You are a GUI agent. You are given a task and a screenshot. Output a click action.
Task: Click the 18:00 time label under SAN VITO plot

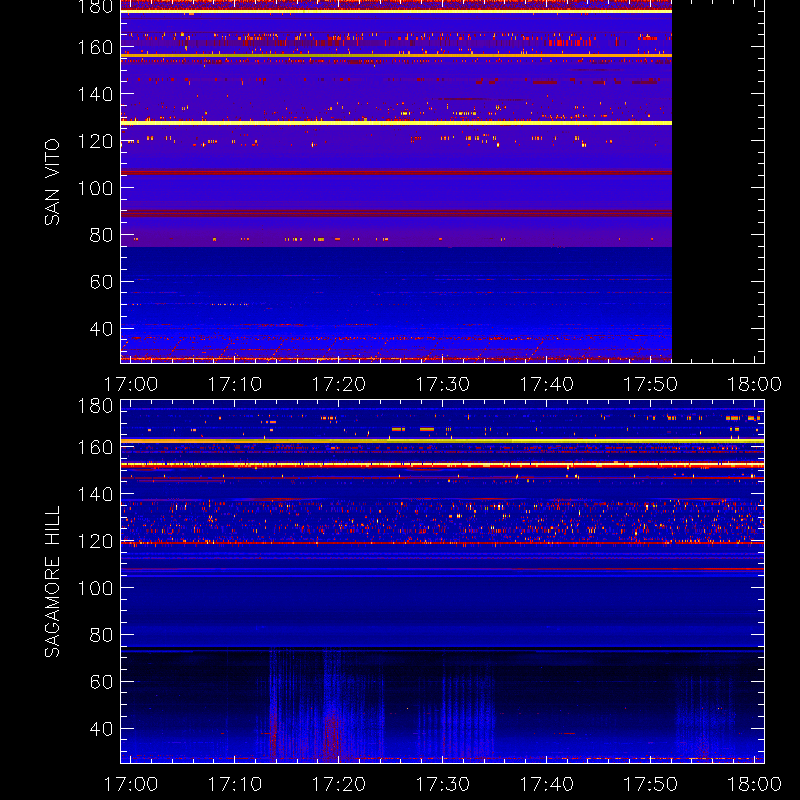click(x=755, y=384)
